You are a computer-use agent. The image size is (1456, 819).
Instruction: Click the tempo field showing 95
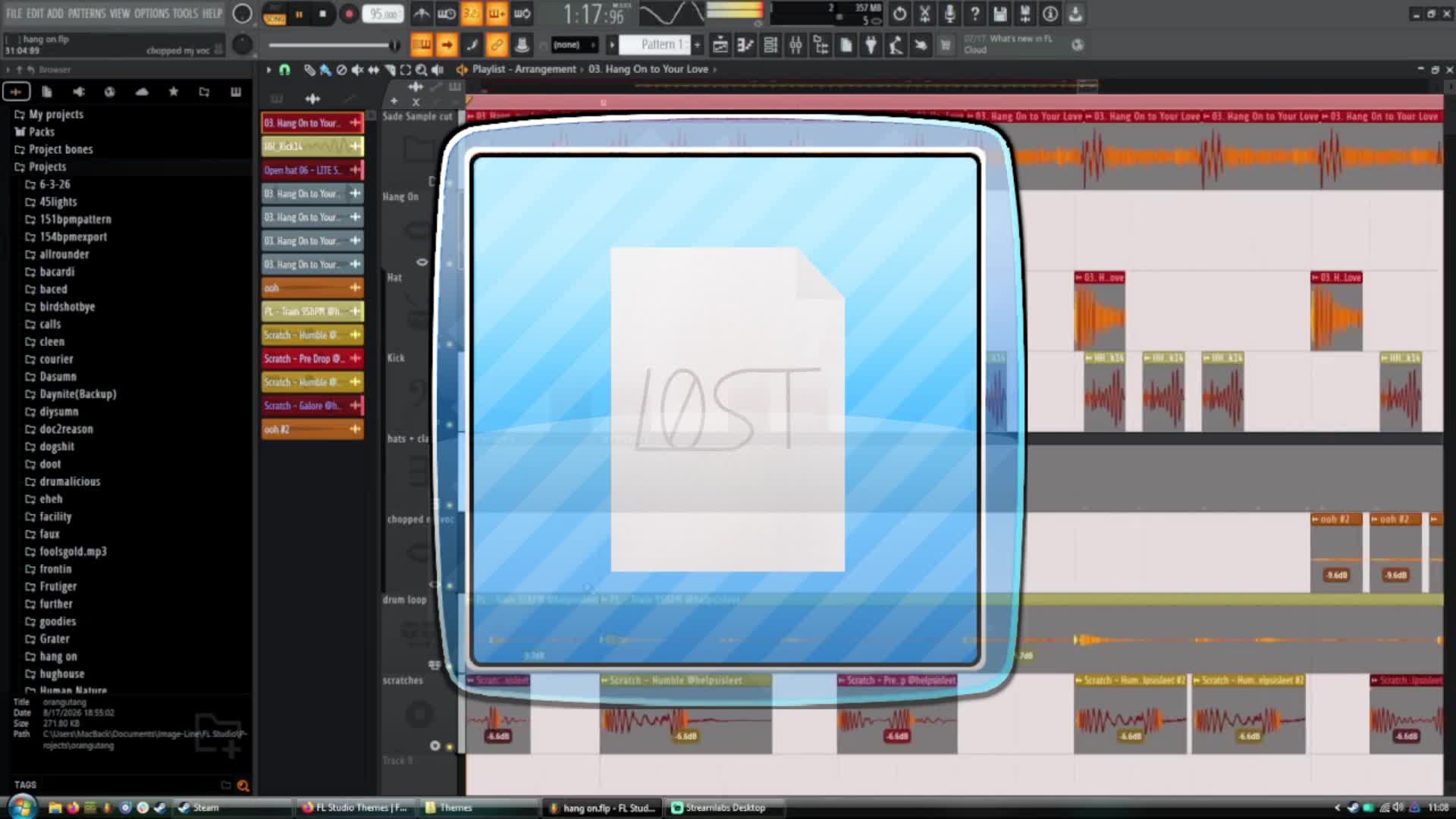(x=383, y=14)
